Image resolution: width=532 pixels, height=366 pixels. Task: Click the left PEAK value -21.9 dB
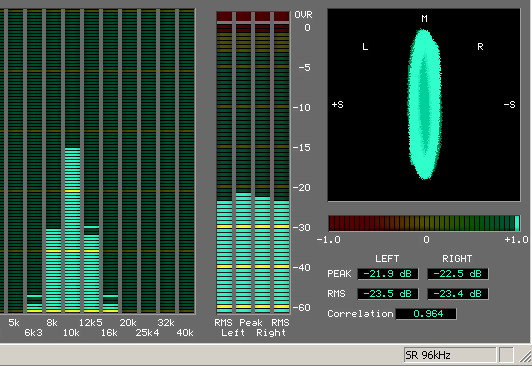click(388, 274)
